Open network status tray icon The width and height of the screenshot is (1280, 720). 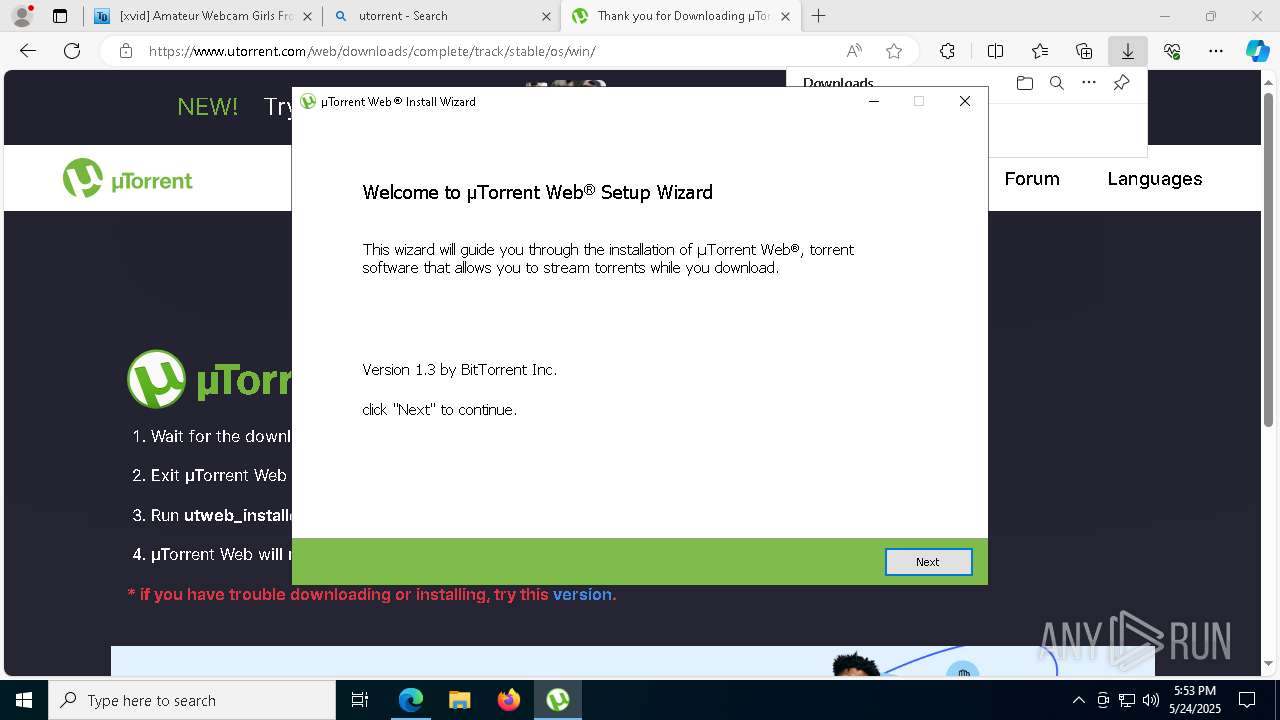pos(1127,700)
